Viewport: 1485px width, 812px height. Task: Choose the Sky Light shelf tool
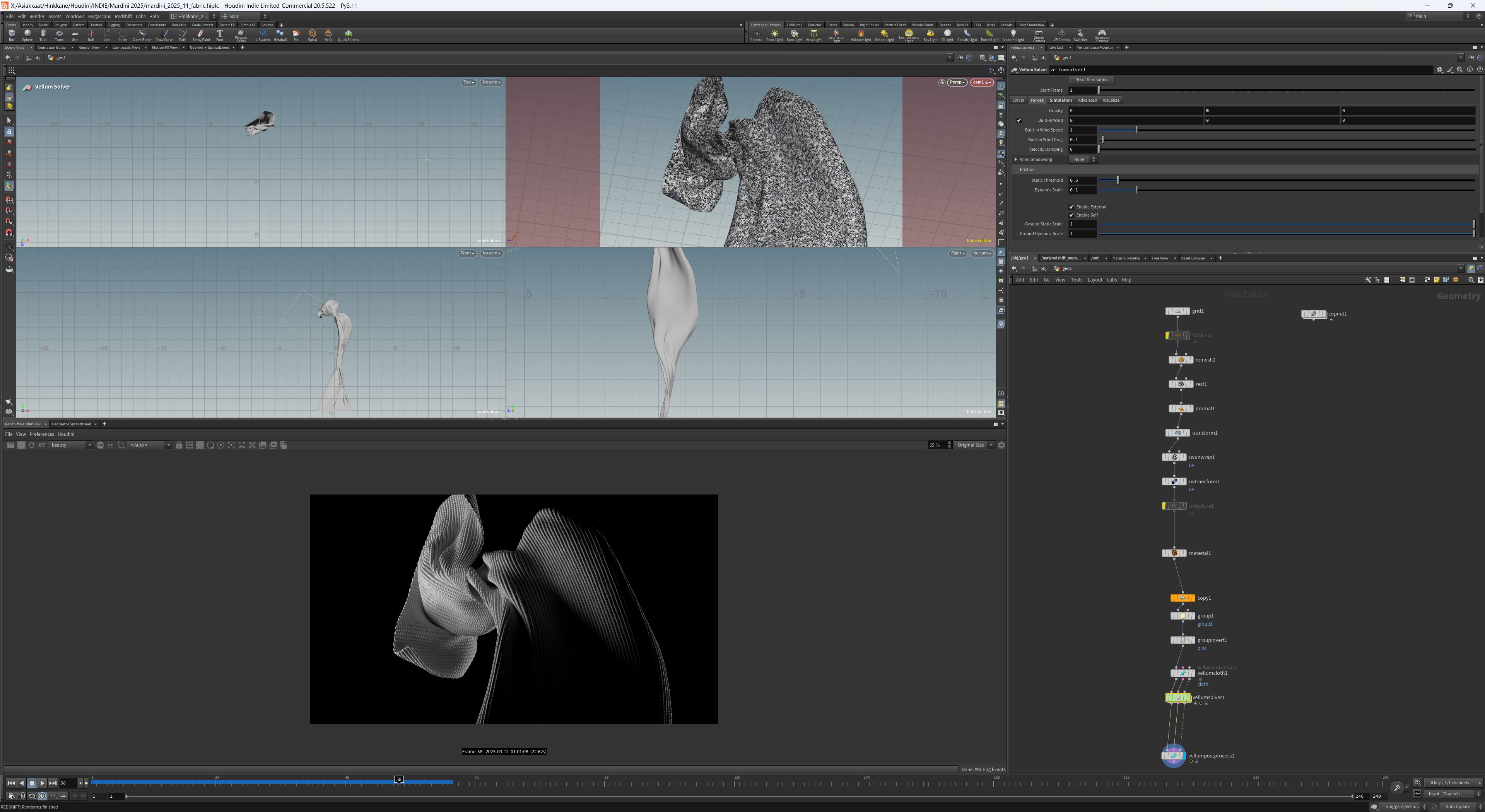point(930,35)
